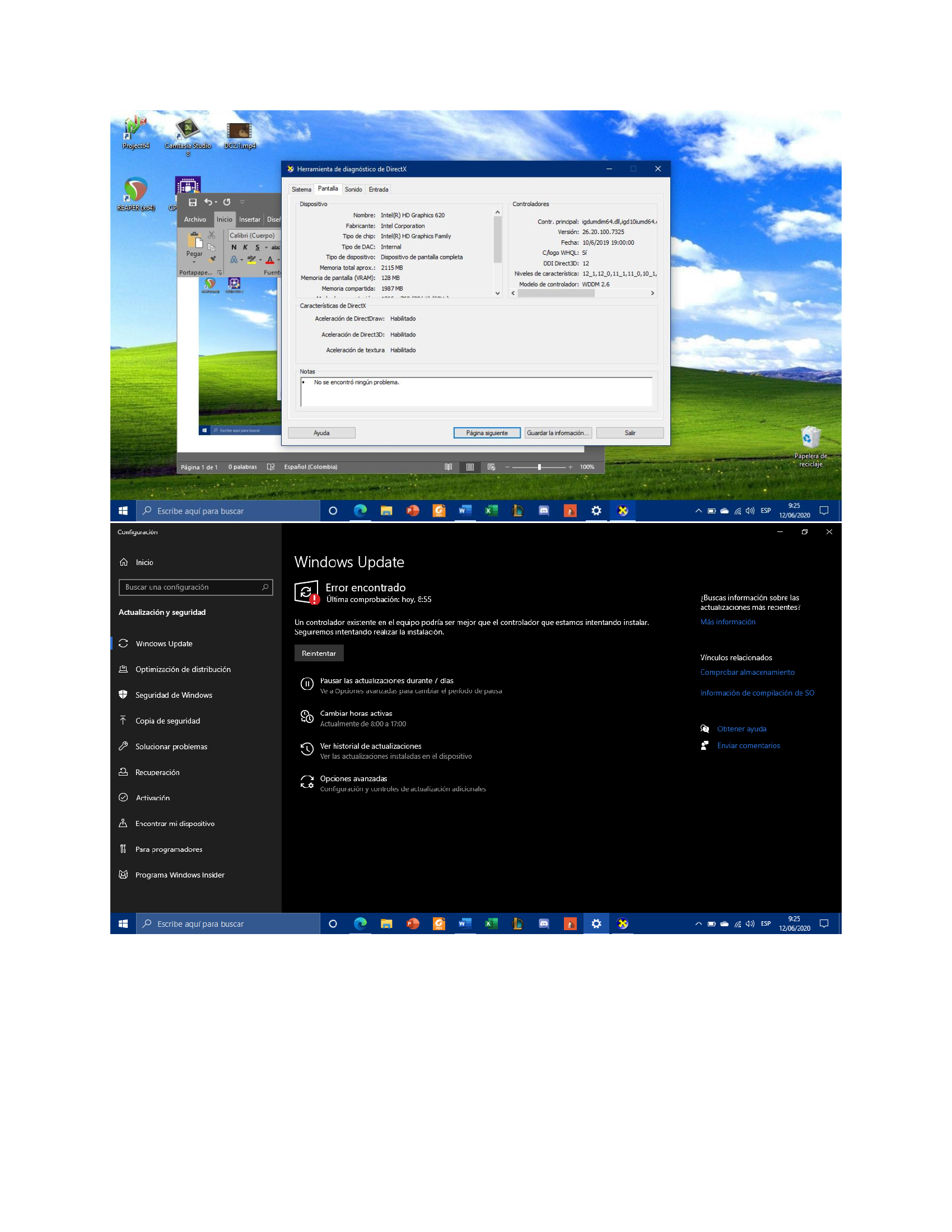952x1232 pixels.
Task: Open the Más información link
Action: pyautogui.click(x=727, y=622)
